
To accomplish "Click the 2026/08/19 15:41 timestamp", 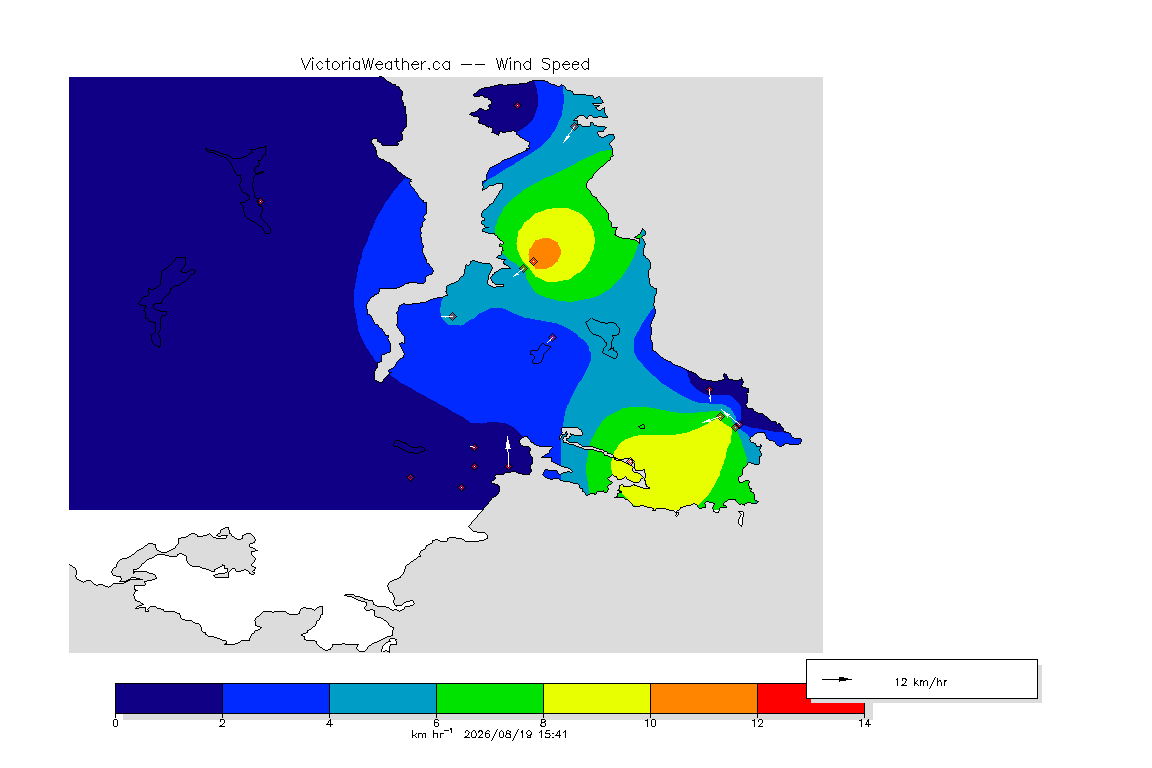I will point(516,734).
